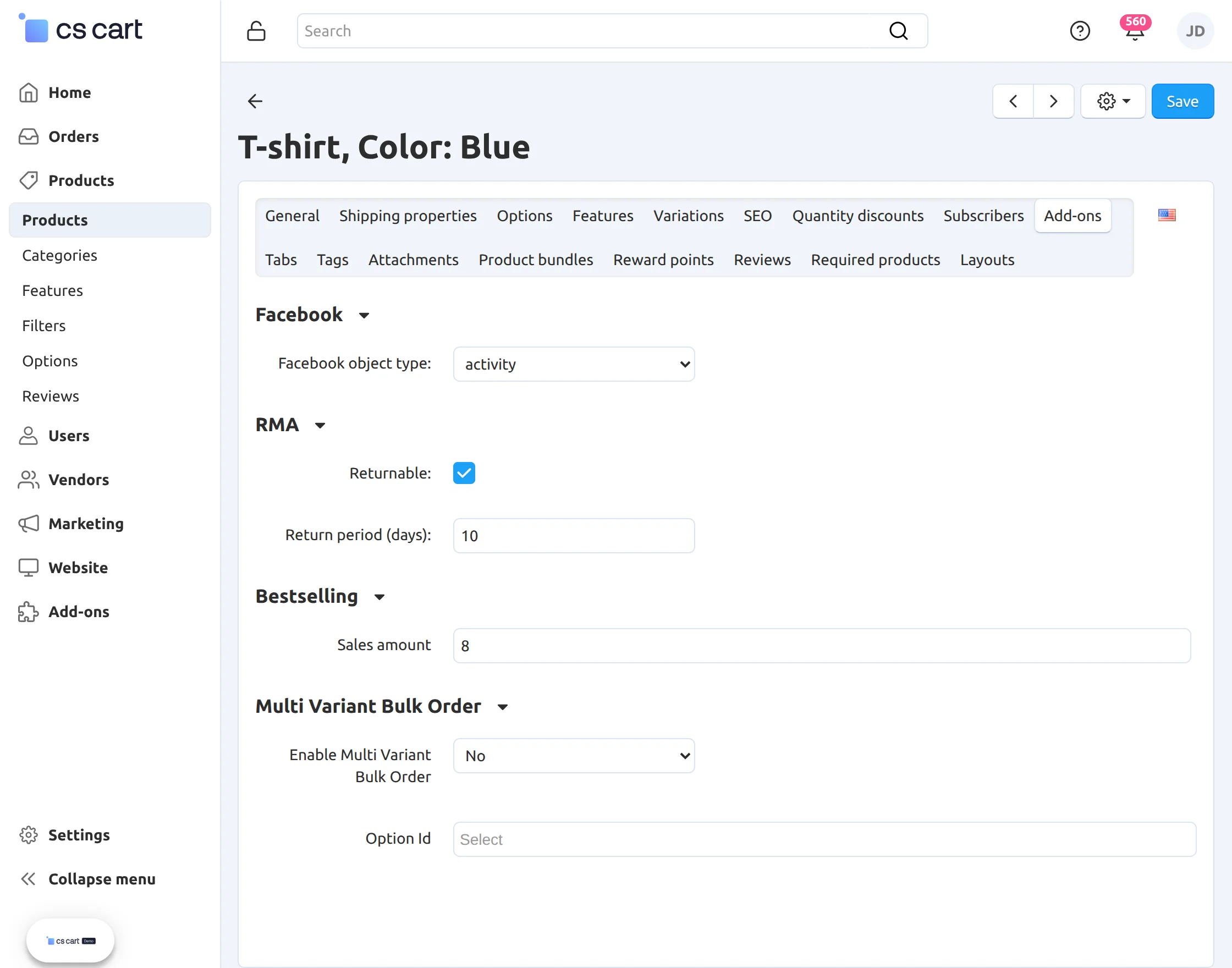Open the Variations tab
1232x968 pixels.
(689, 216)
